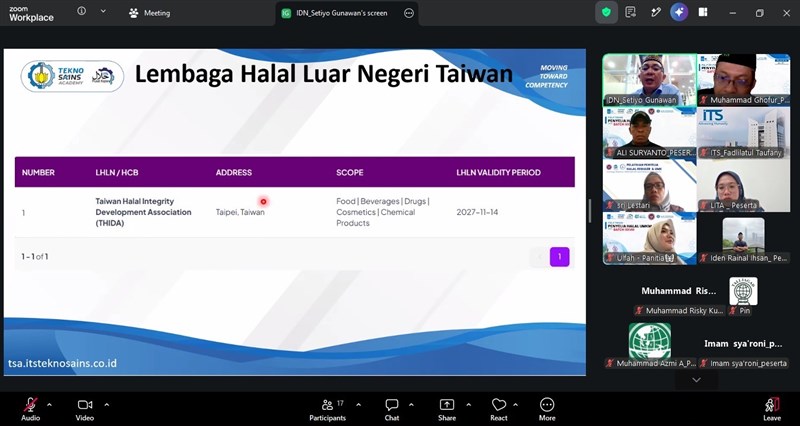Expand the Chat options arrow
This screenshot has width=800, height=426.
[411, 405]
